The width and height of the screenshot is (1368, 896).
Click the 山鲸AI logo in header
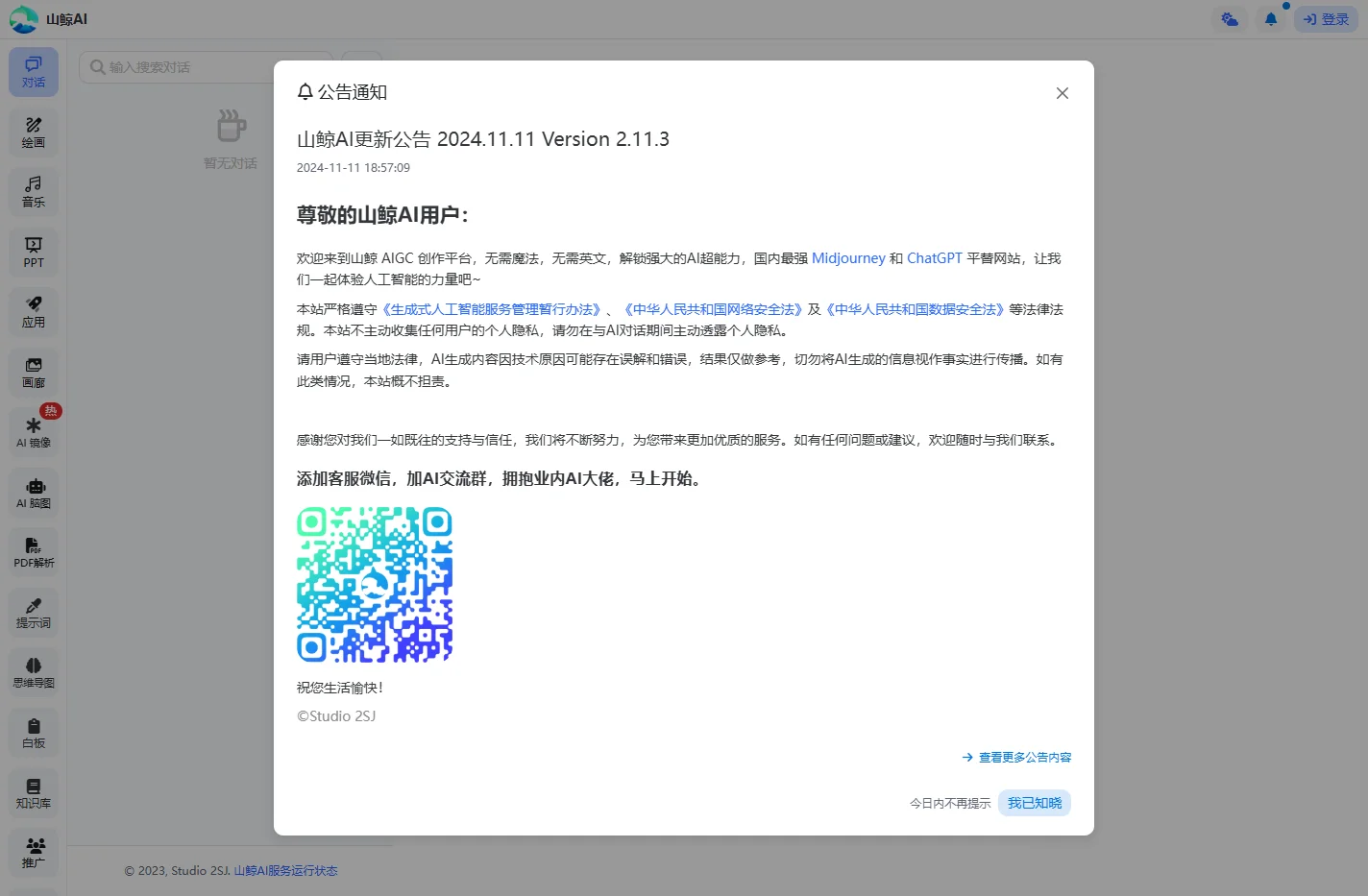coord(48,19)
